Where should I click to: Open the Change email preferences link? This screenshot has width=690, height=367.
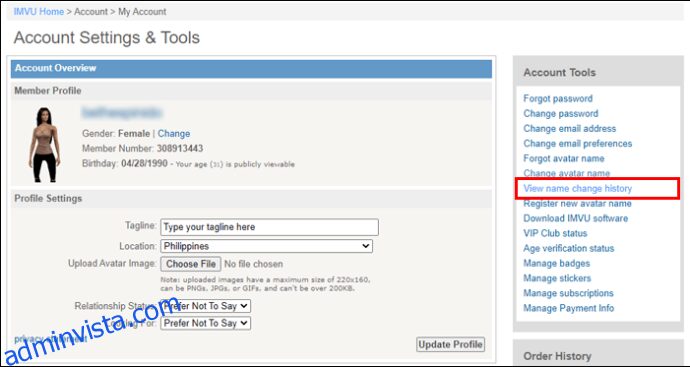pyautogui.click(x=577, y=143)
